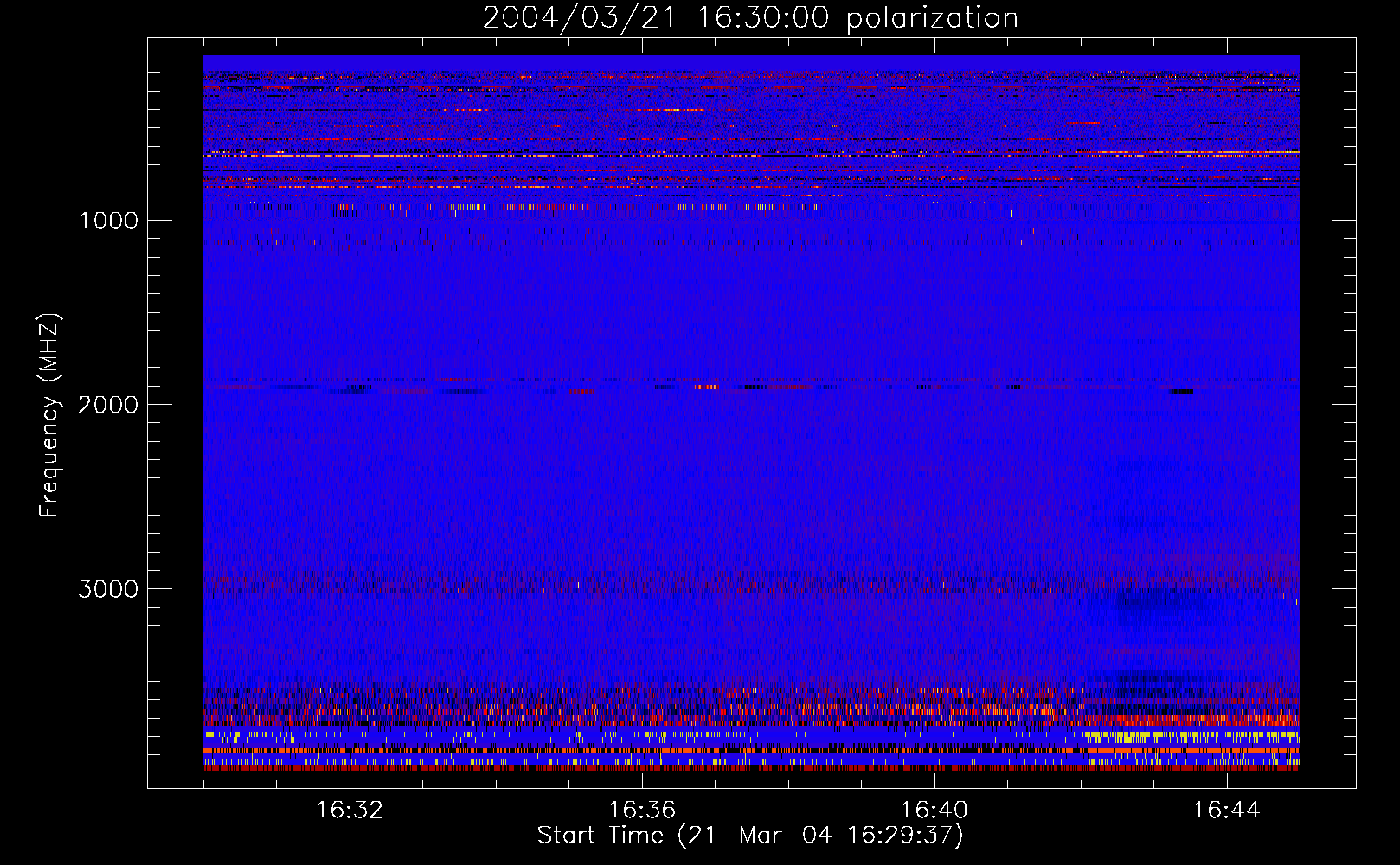Click the "Start Time (21-Mar-04 16:29:37)" label
This screenshot has width=1400, height=865.
[x=750, y=836]
